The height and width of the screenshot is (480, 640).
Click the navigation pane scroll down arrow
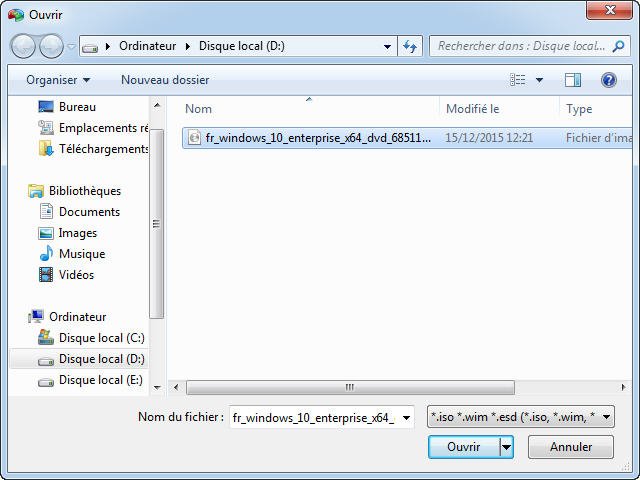click(x=157, y=388)
